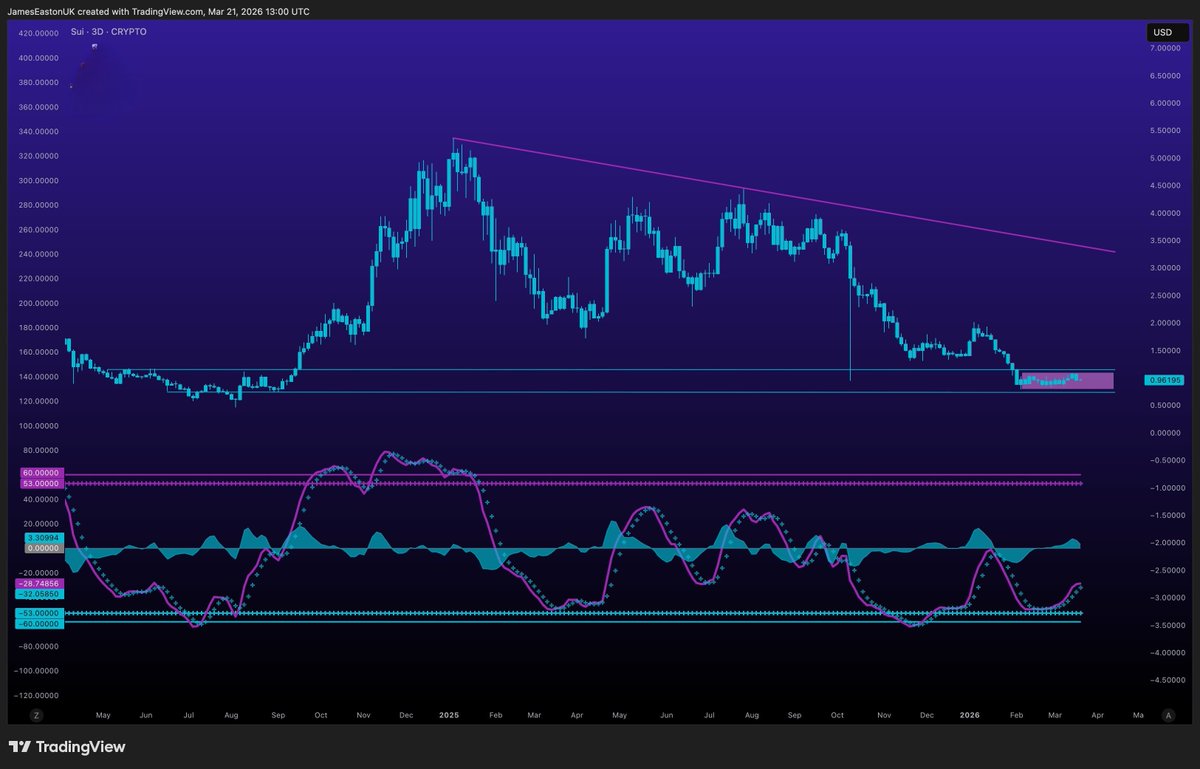Click 2.00000 on the right price scale
1200x769 pixels.
(x=1166, y=323)
